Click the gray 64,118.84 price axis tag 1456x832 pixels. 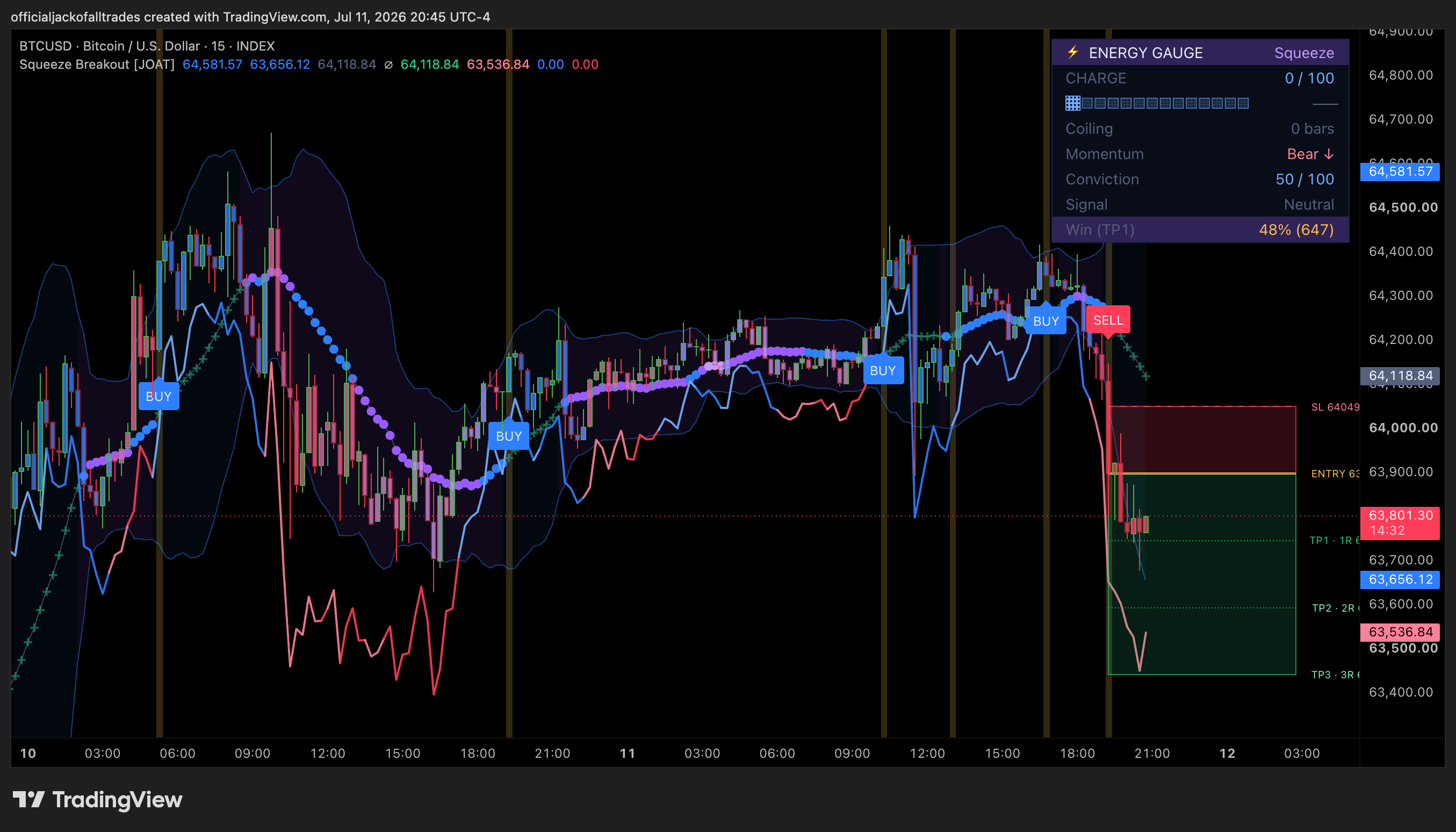click(1400, 376)
